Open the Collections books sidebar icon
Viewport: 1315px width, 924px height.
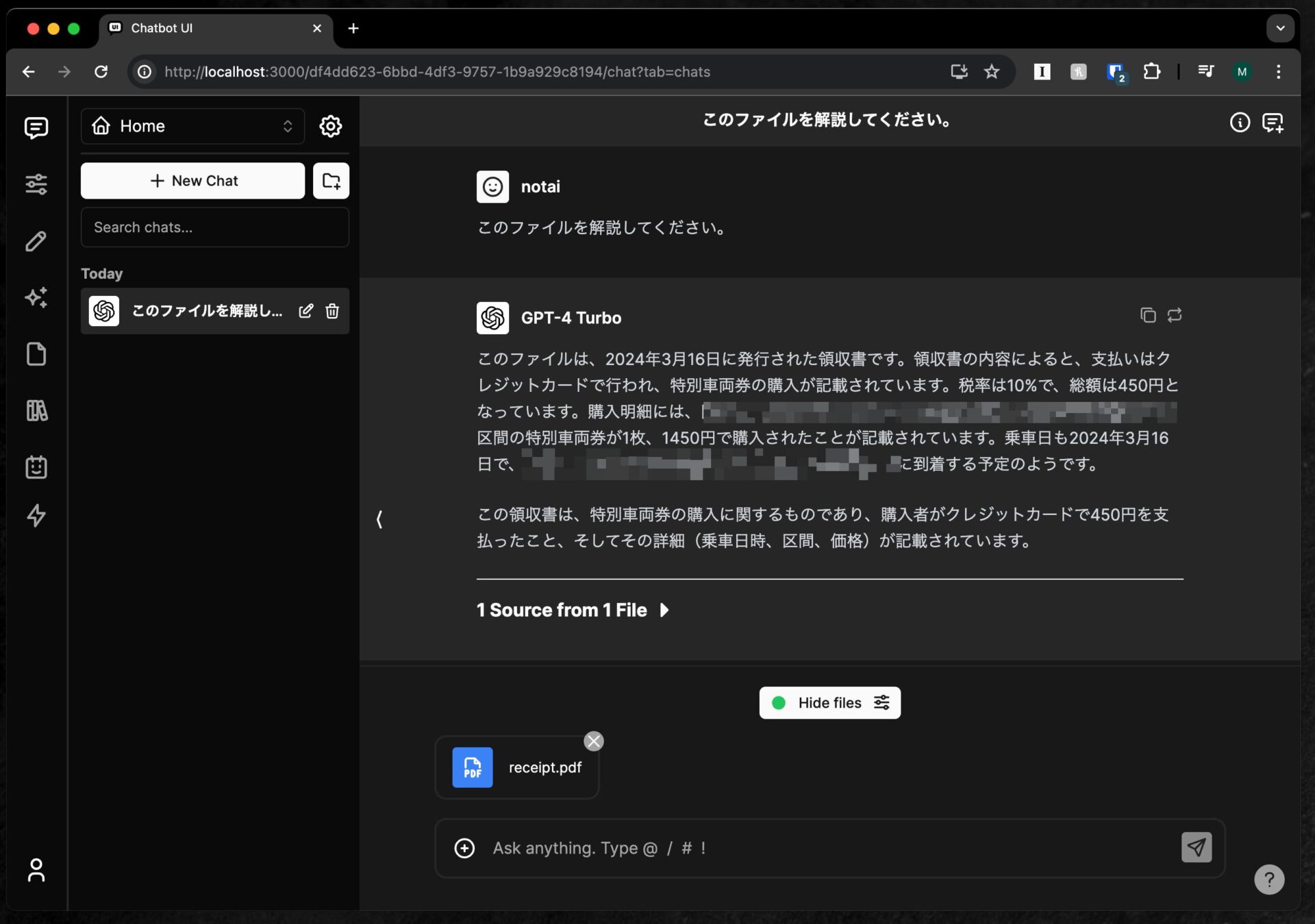coord(36,411)
